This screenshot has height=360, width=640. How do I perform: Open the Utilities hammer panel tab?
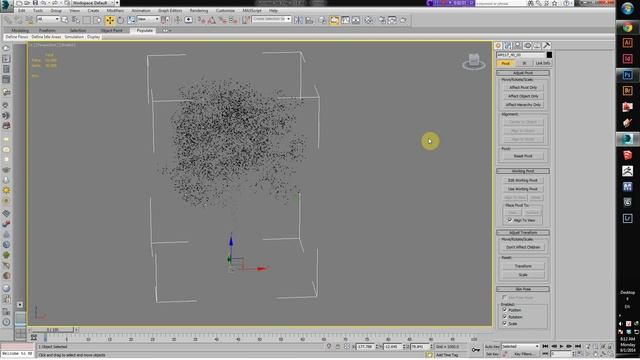coord(547,46)
